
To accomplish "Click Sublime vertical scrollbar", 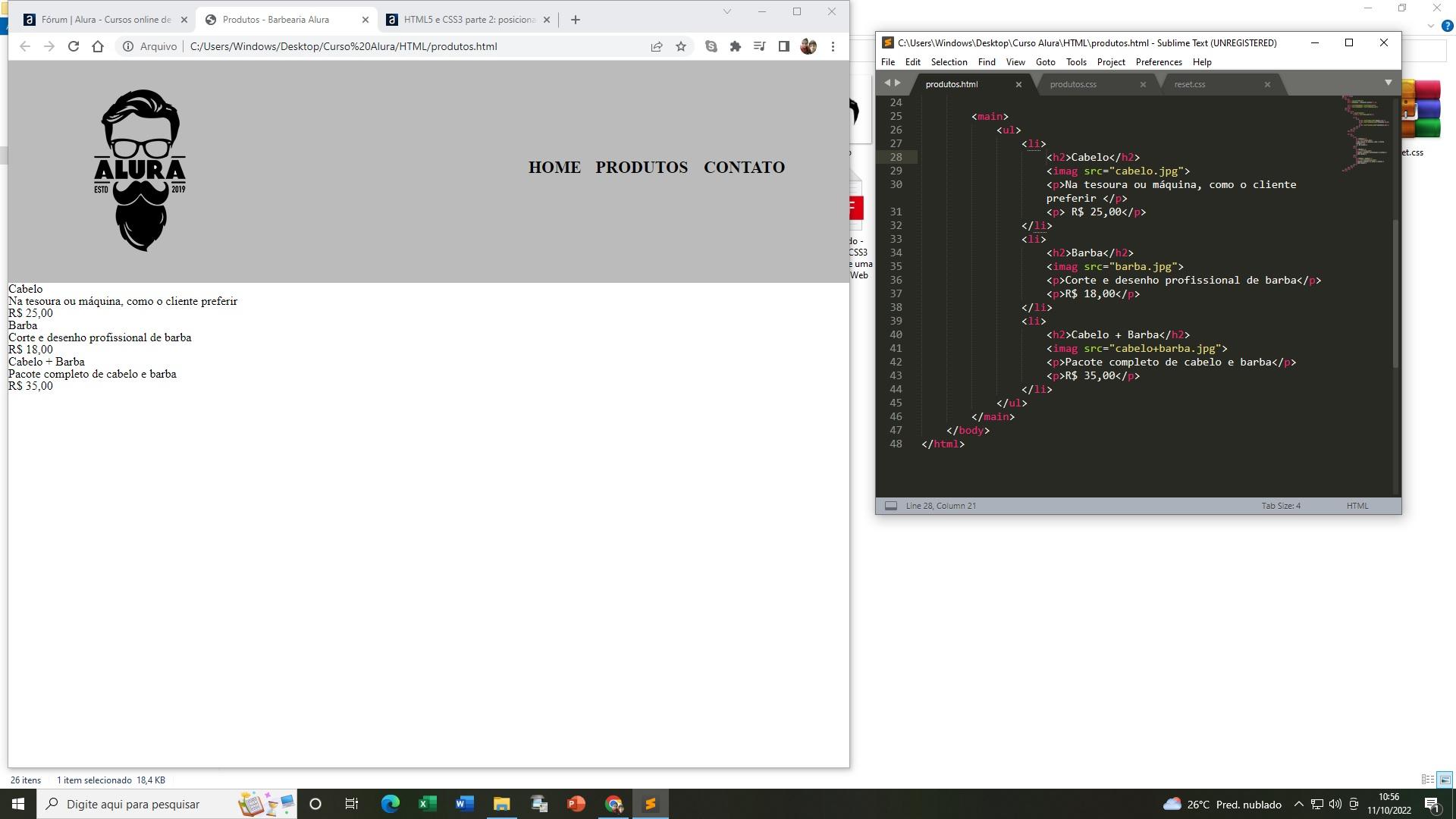I will pos(1396,293).
